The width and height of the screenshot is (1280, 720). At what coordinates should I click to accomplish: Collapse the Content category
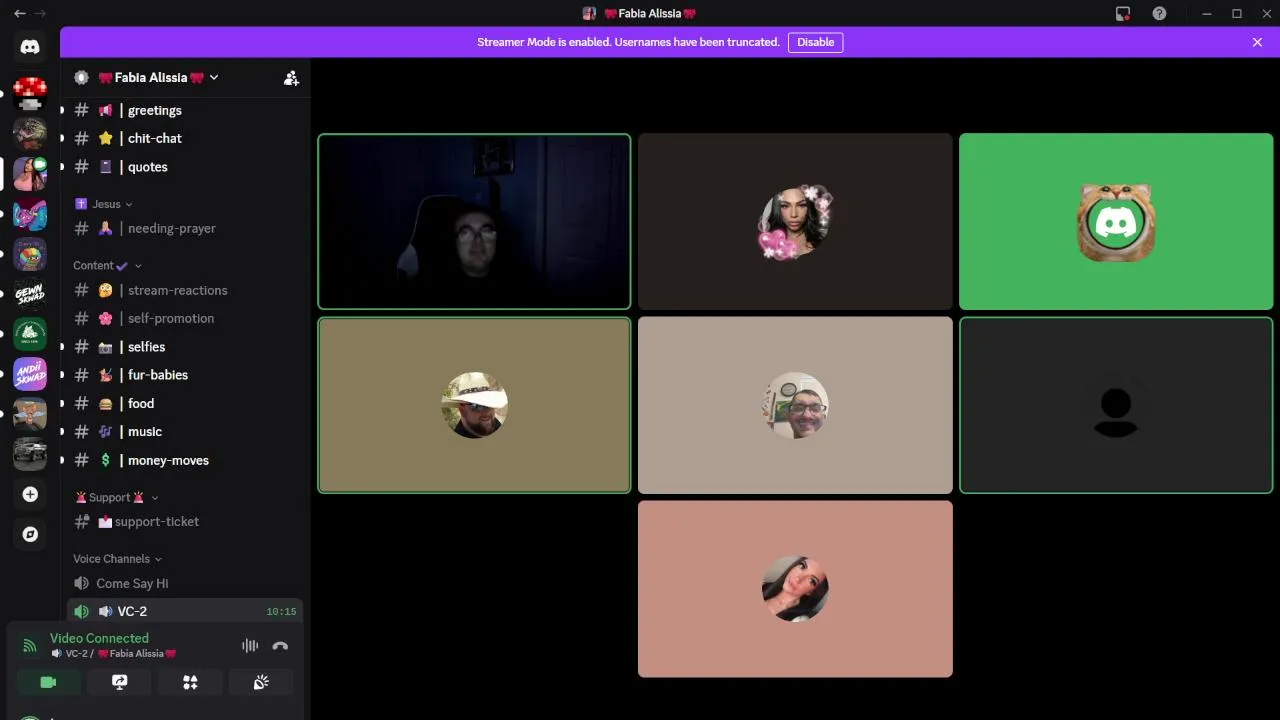pyautogui.click(x=108, y=265)
